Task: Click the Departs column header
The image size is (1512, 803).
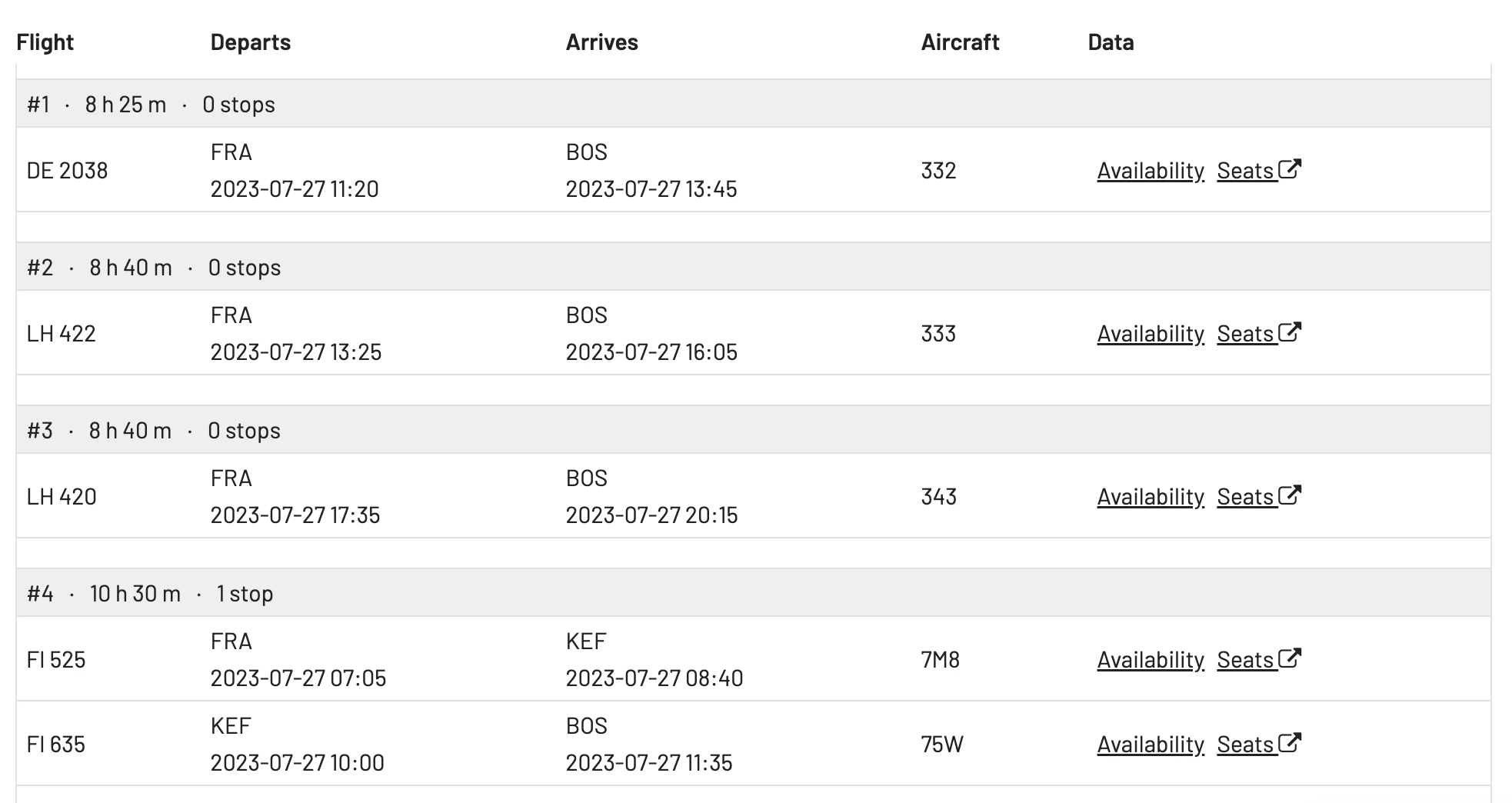Action: (x=251, y=42)
